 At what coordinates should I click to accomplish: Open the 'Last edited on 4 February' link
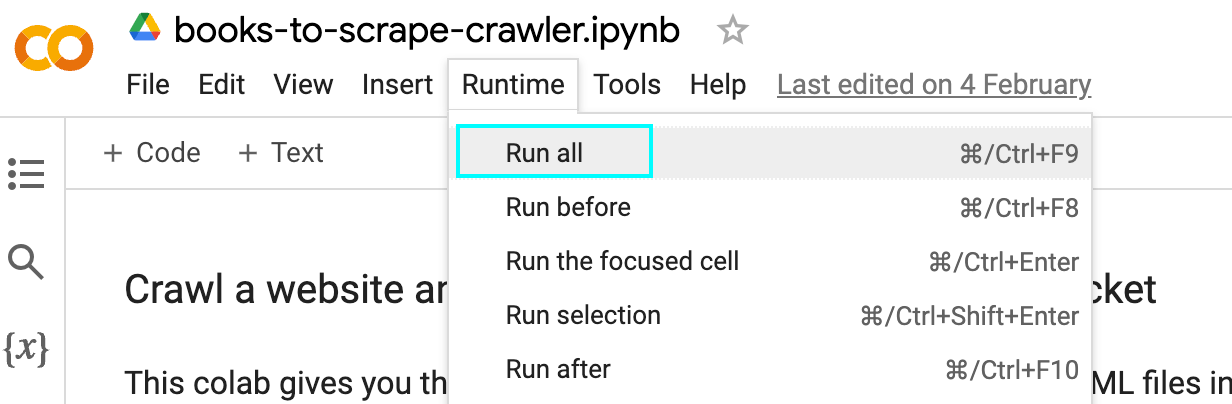(x=933, y=85)
